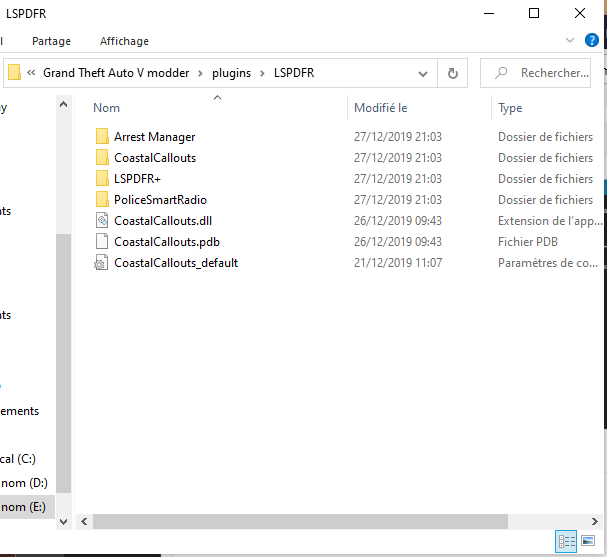The height and width of the screenshot is (557, 607).
Task: Click the CoastalCallouts folder icon
Action: [102, 158]
